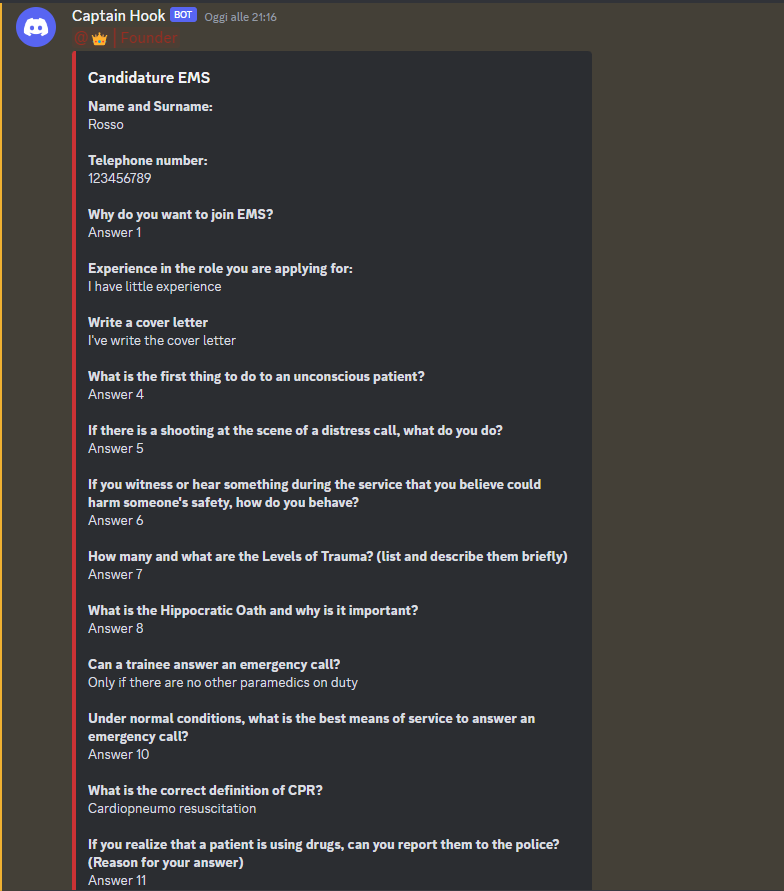Click the Hippocratic Oath question heading
The height and width of the screenshot is (891, 784).
(x=253, y=610)
